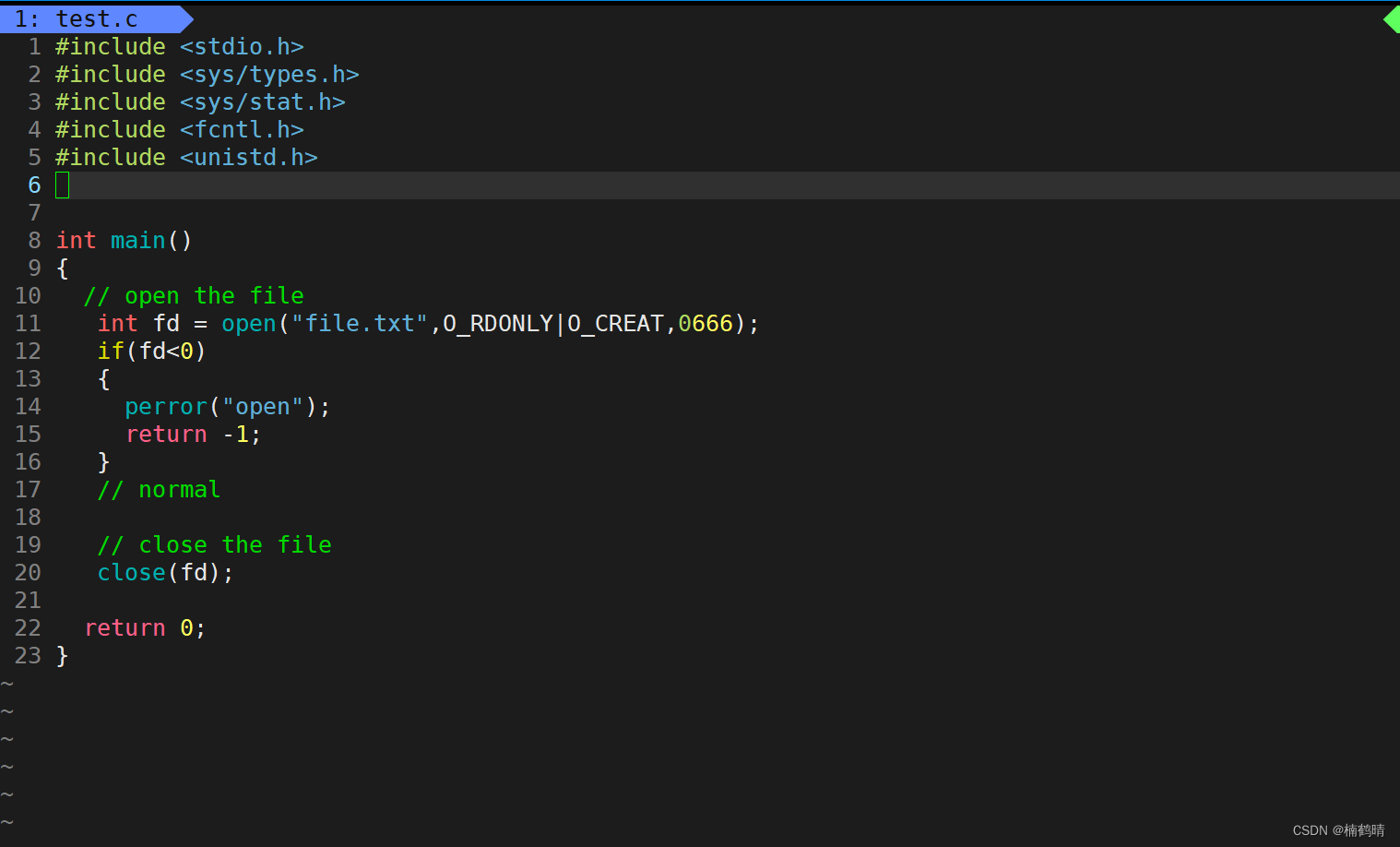Click the 'return 0;' statement
This screenshot has width=1400, height=847.
(x=145, y=628)
